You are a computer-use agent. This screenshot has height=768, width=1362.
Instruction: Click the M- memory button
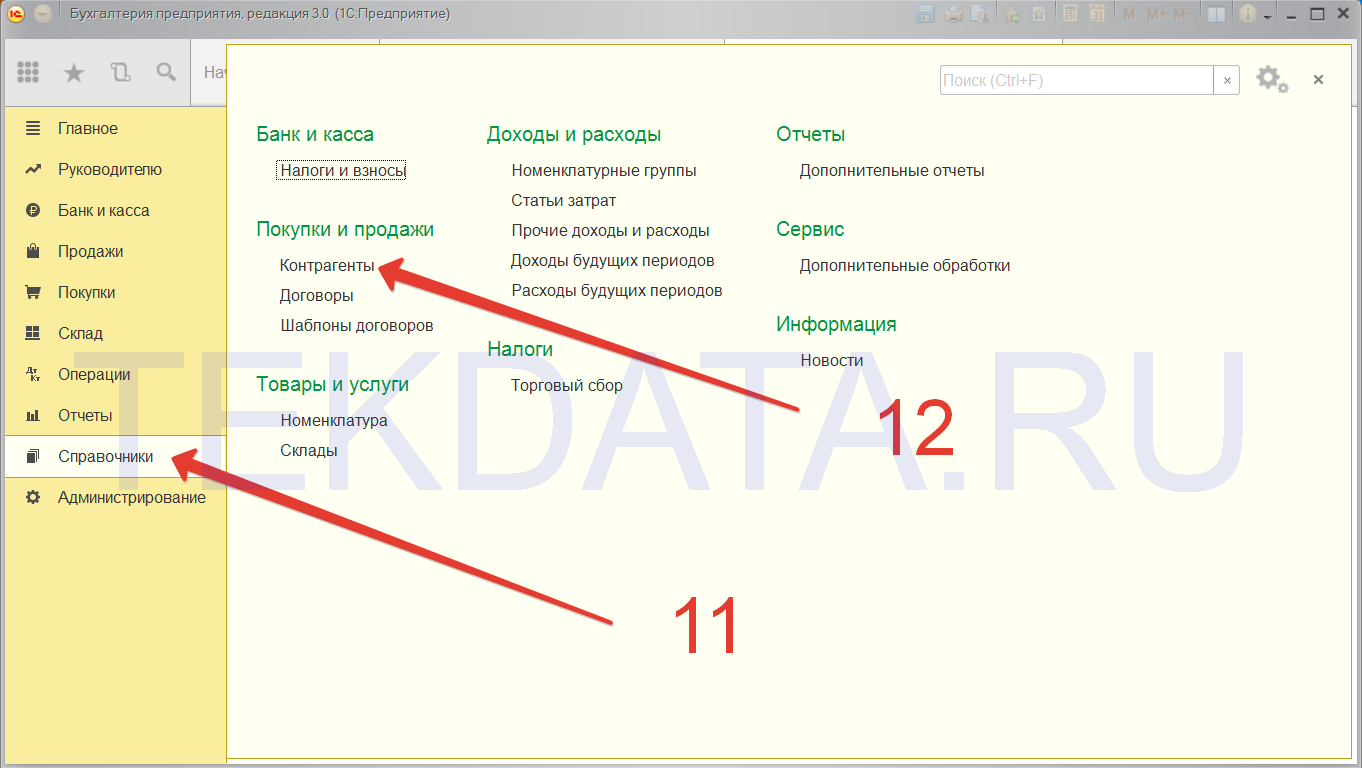(1183, 14)
